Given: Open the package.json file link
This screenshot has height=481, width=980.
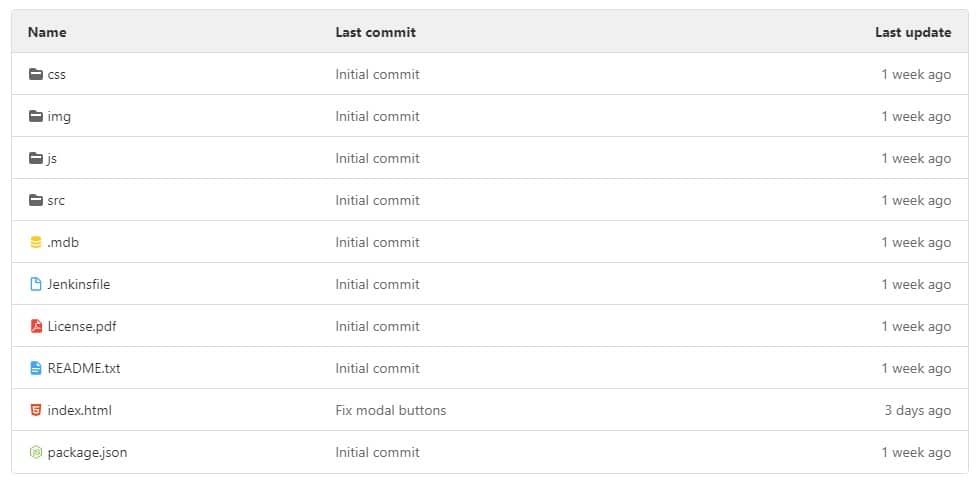Looking at the screenshot, I should click(x=87, y=452).
